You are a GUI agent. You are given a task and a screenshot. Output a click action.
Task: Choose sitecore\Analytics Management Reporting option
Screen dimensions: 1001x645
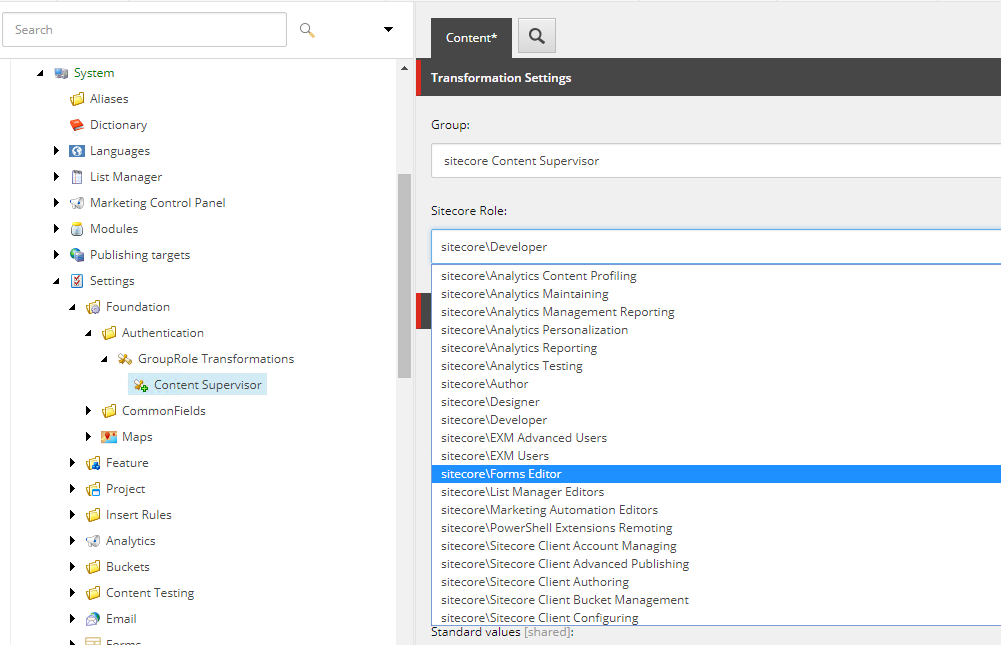[x=716, y=312]
